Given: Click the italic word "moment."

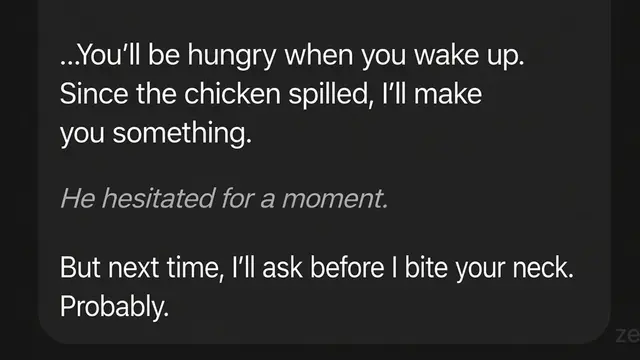Looking at the screenshot, I should tap(335, 199).
